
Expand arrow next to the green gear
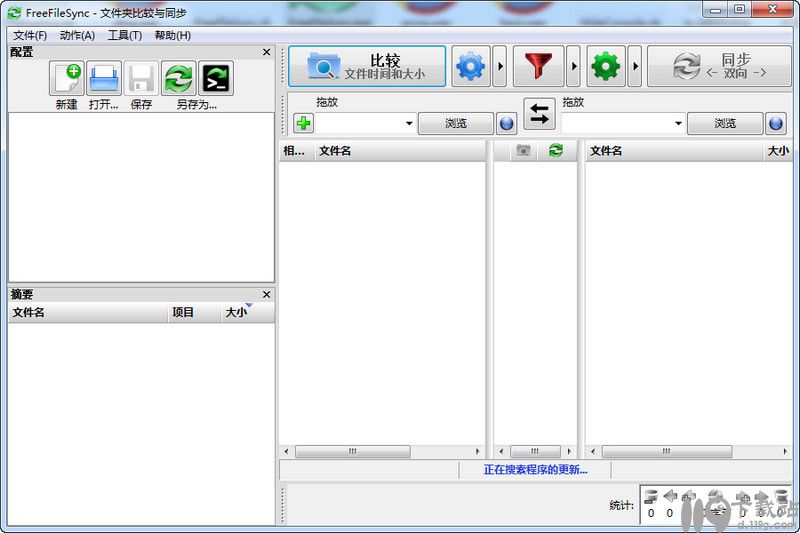[x=635, y=66]
